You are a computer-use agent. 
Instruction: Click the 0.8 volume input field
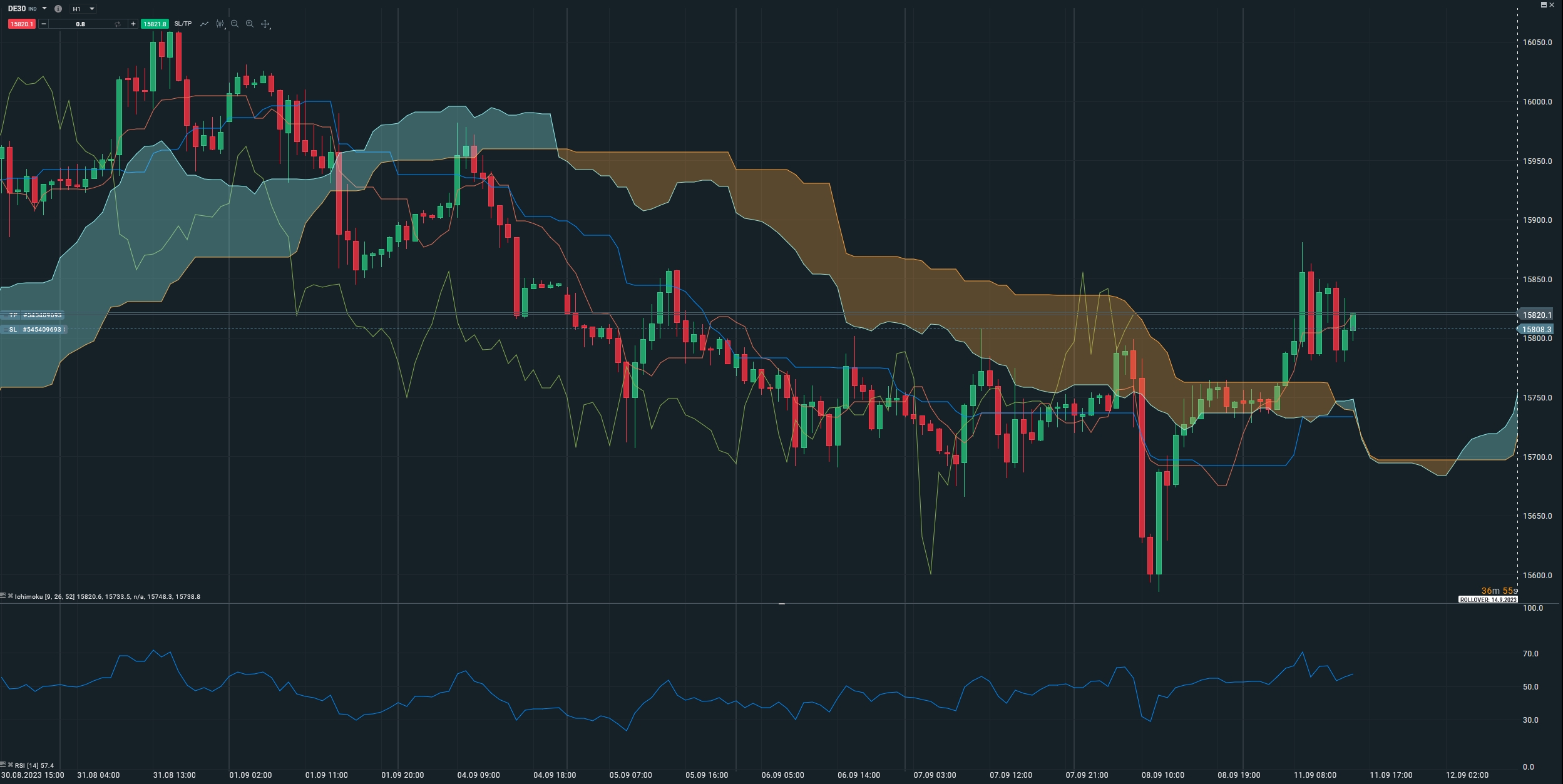pyautogui.click(x=80, y=24)
